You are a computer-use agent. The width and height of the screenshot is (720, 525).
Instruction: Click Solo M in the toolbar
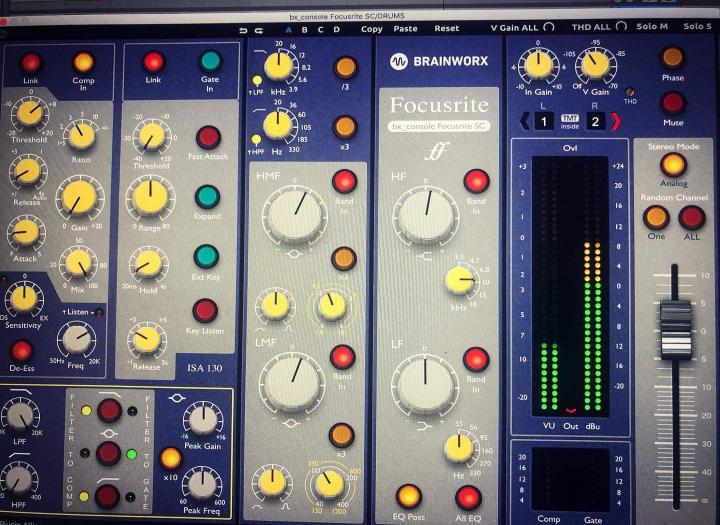coord(652,26)
